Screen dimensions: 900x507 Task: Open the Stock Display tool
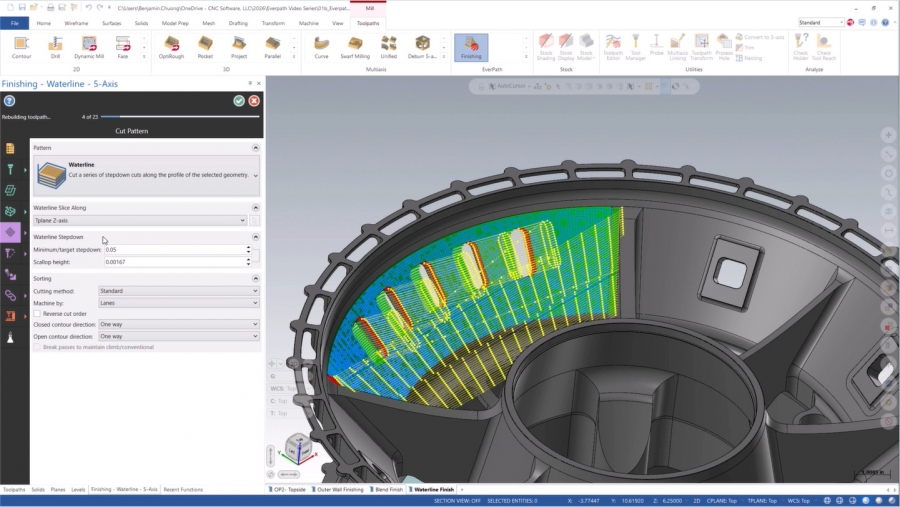tap(566, 47)
